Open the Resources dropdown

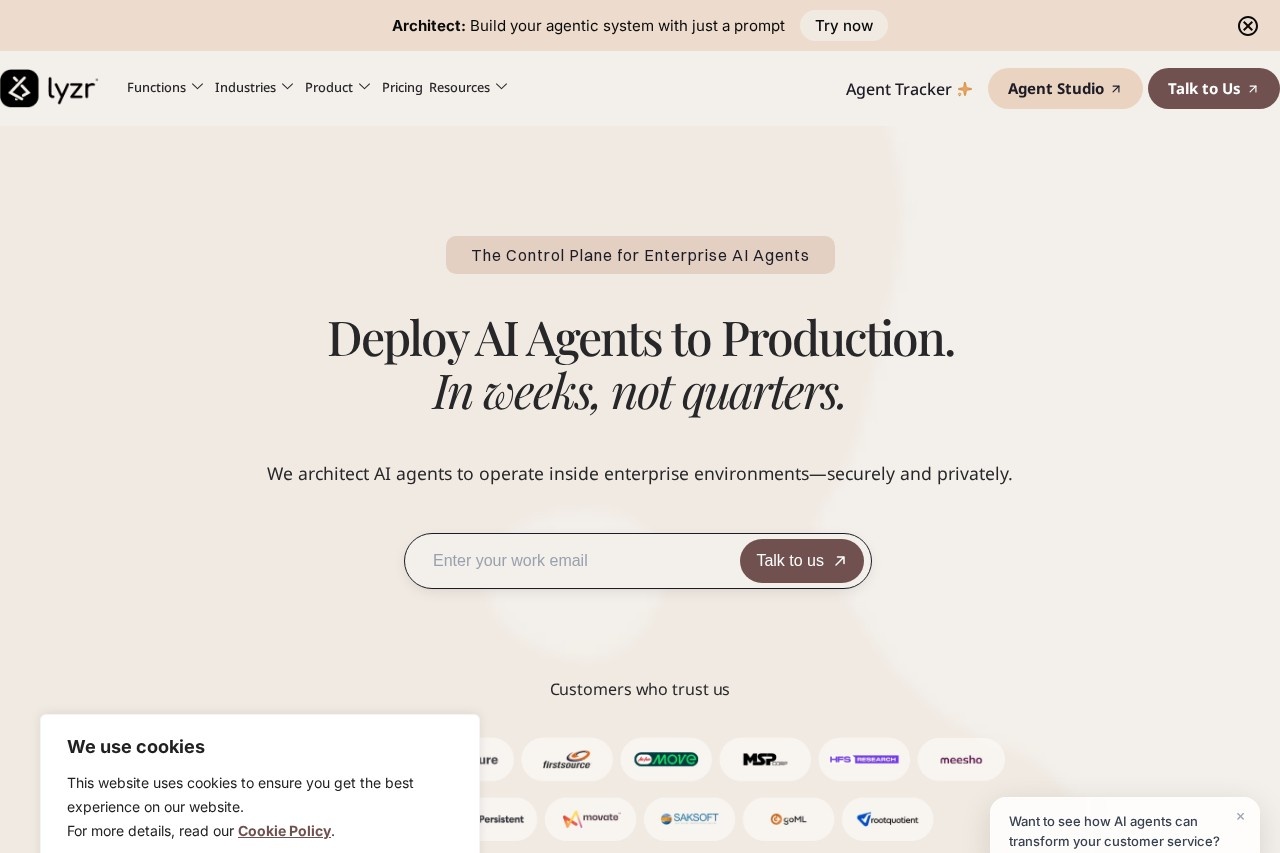coord(459,87)
